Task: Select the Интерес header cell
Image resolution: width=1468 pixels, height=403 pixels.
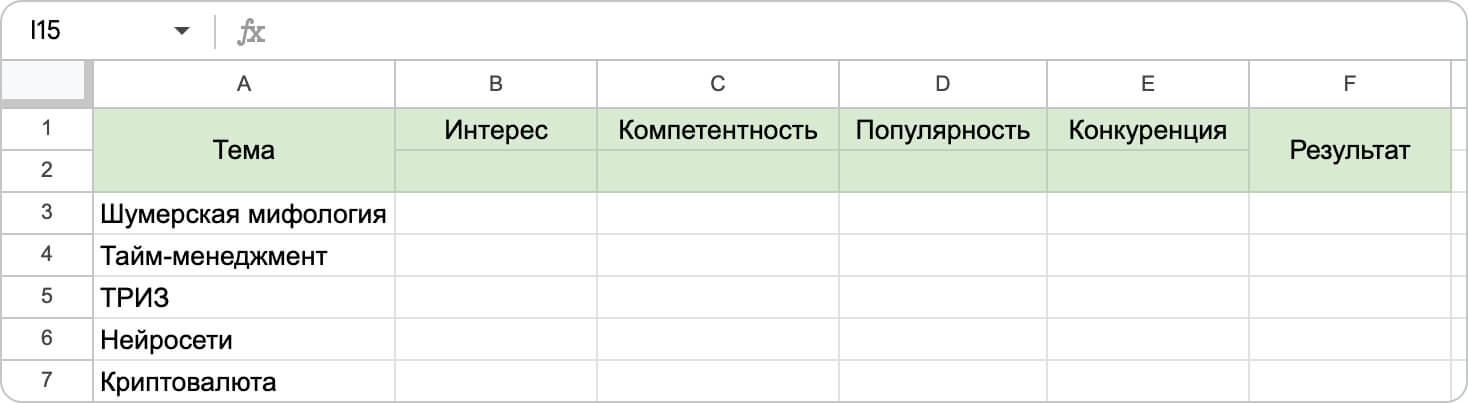Action: click(496, 130)
